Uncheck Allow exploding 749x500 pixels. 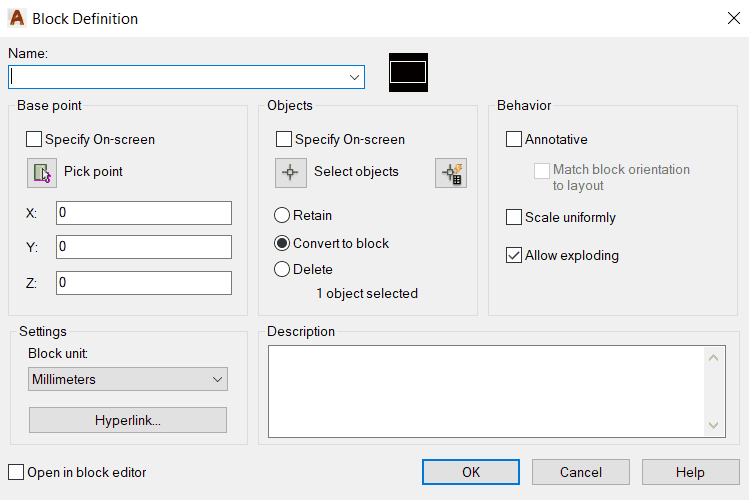pos(514,255)
